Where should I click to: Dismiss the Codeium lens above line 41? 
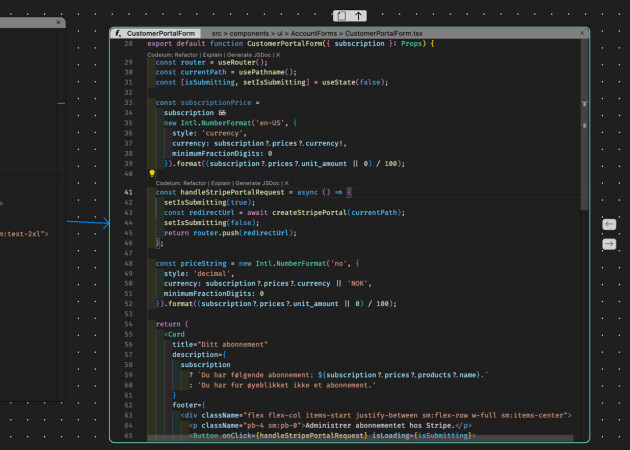point(286,183)
